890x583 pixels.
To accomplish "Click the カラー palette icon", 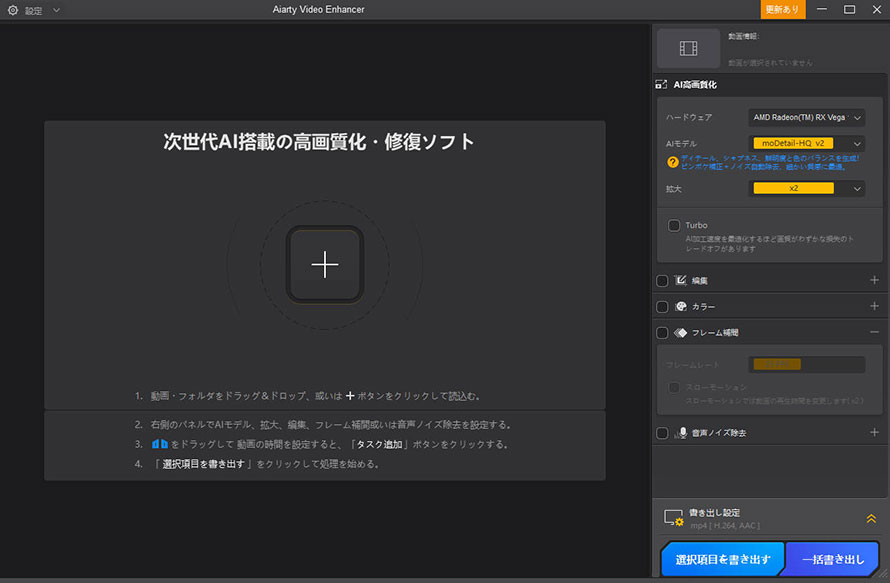I will tap(681, 306).
